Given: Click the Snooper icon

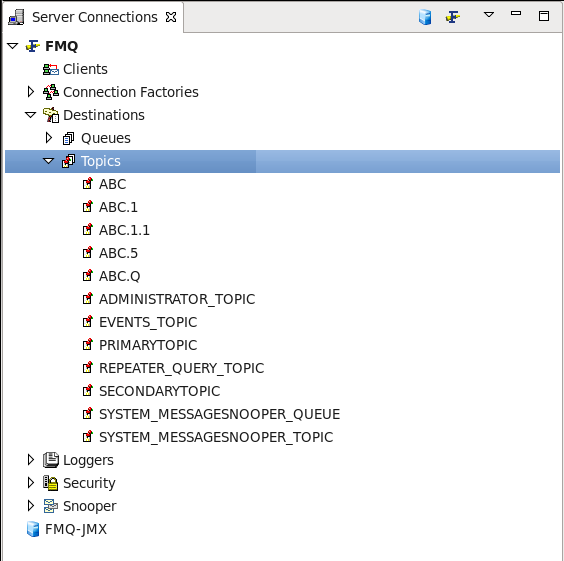Looking at the screenshot, I should 51,506.
